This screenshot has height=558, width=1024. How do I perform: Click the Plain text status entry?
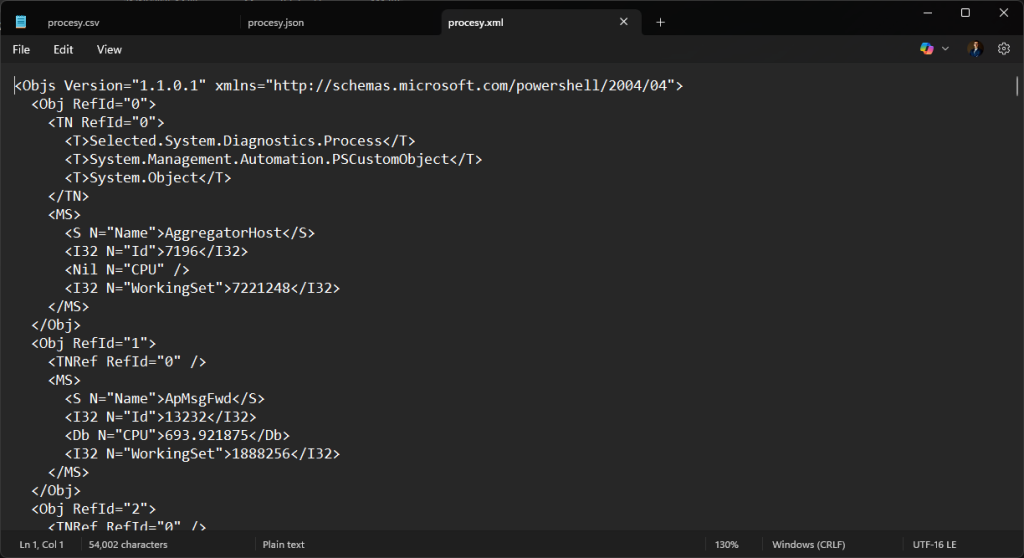click(x=283, y=544)
